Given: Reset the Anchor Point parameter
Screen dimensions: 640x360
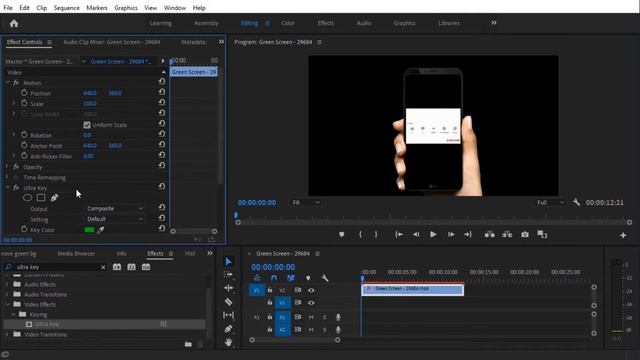Looking at the screenshot, I should pyautogui.click(x=162, y=144).
